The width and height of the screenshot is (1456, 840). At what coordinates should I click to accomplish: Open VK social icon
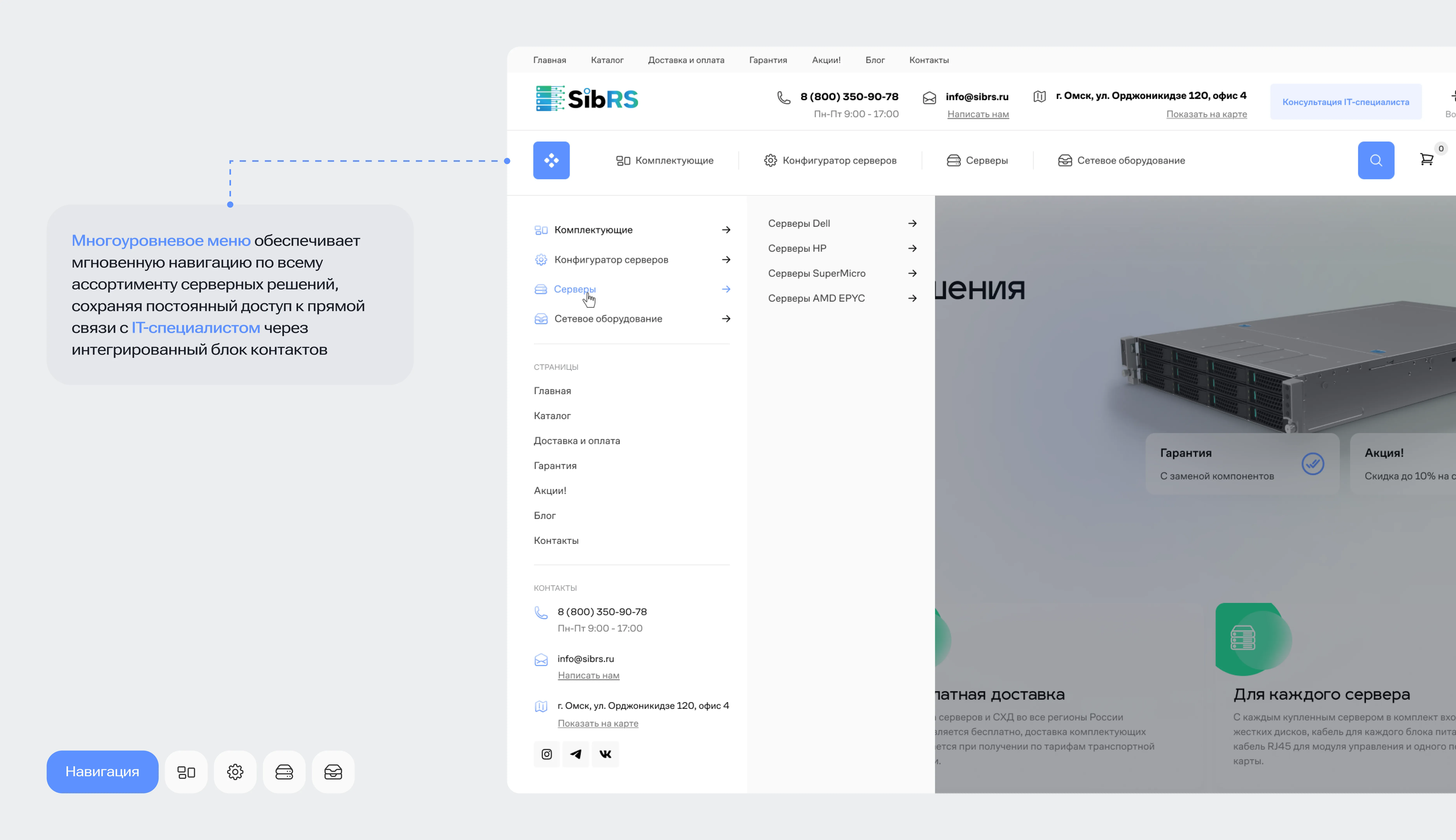coord(605,754)
